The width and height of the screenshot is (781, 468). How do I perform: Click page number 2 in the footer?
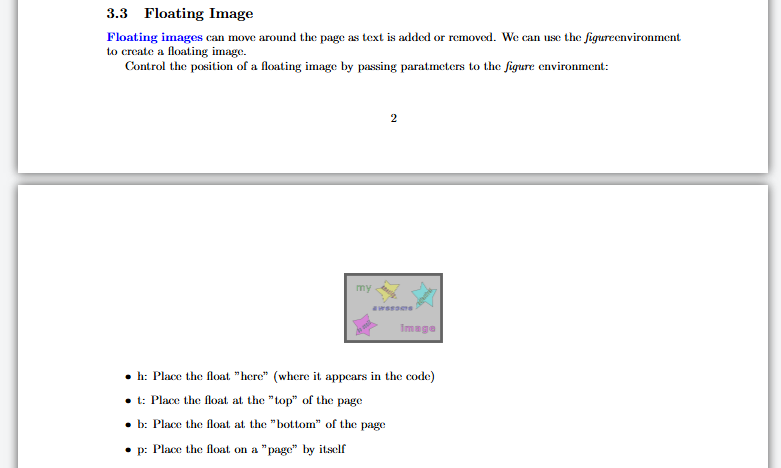[x=393, y=118]
